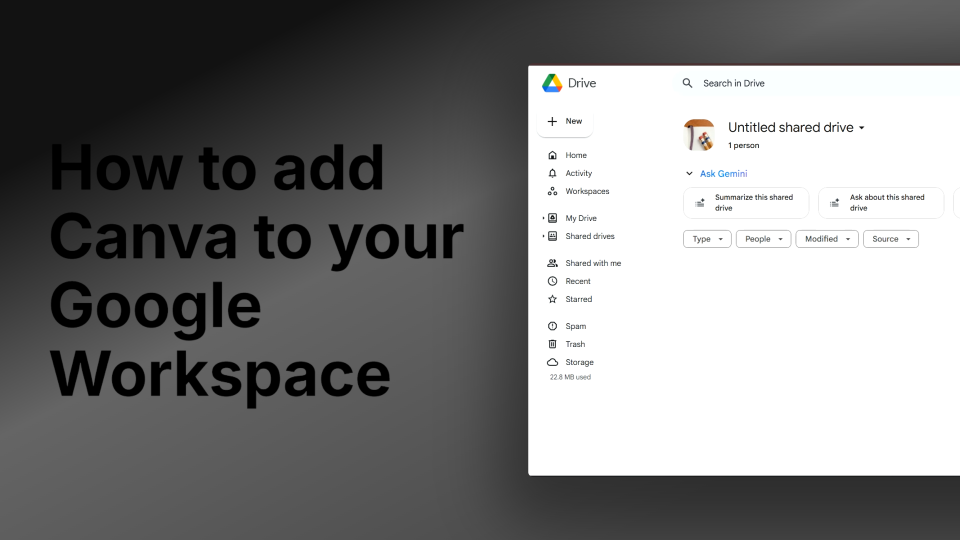
Task: Open Spam in the sidebar
Action: (x=576, y=326)
